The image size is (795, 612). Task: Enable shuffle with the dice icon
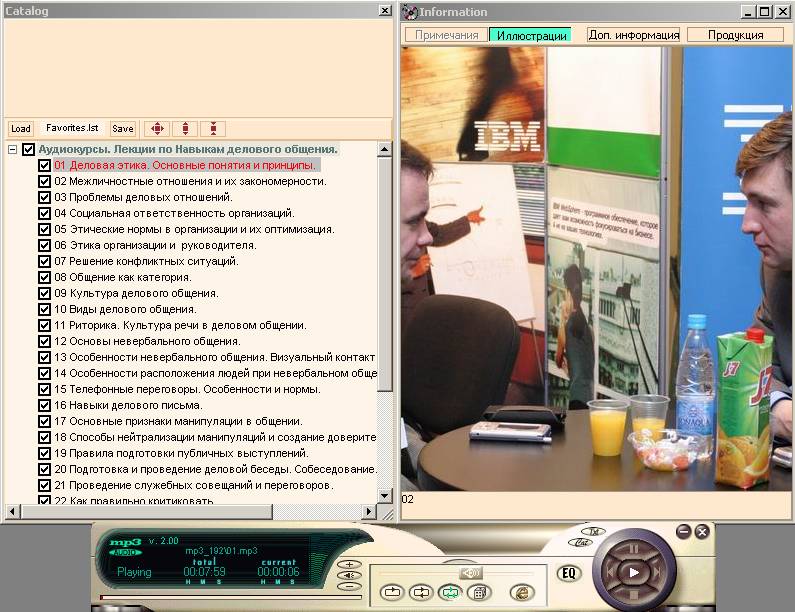(x=480, y=592)
